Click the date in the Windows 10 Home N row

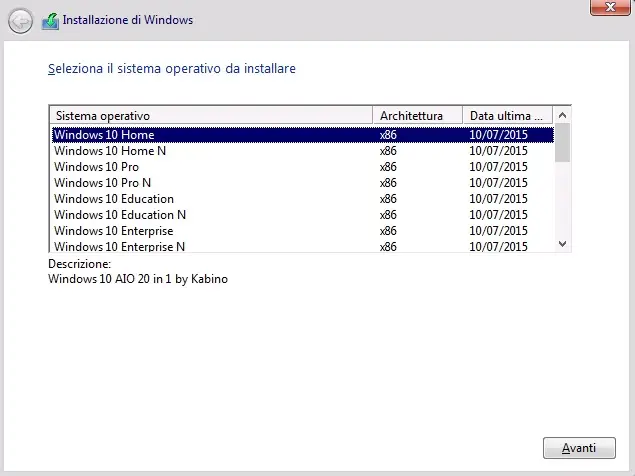point(498,151)
